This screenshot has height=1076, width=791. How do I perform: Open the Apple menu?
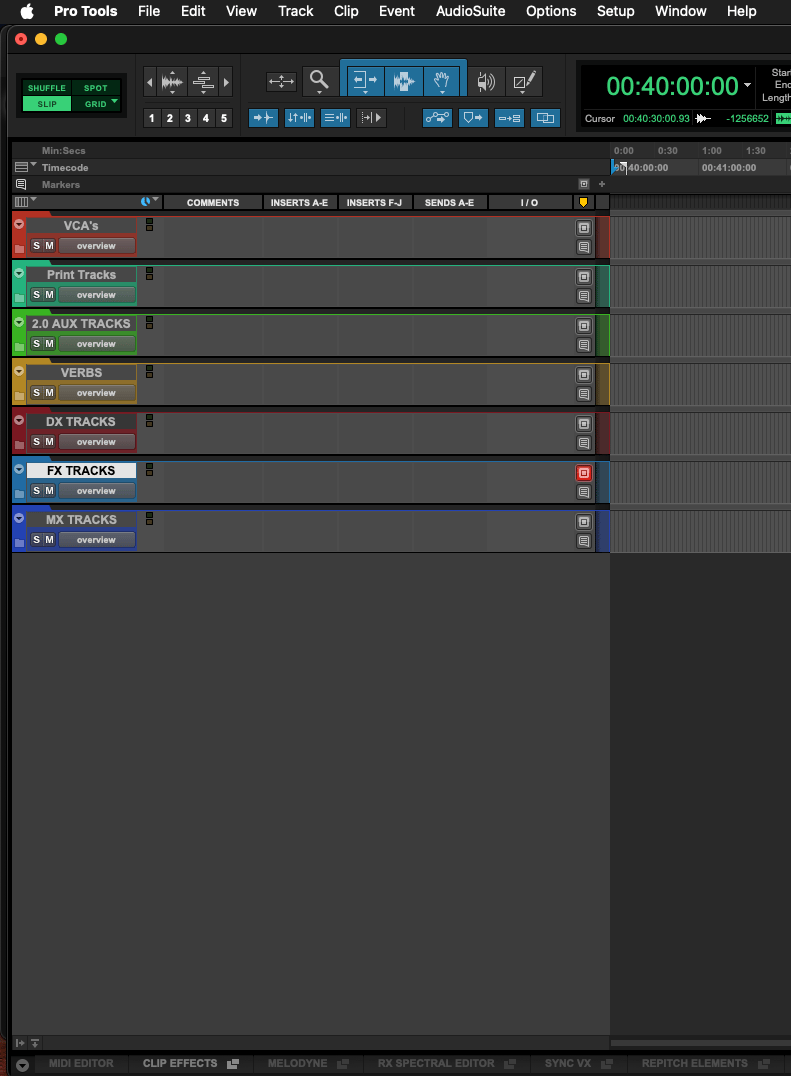(x=26, y=11)
